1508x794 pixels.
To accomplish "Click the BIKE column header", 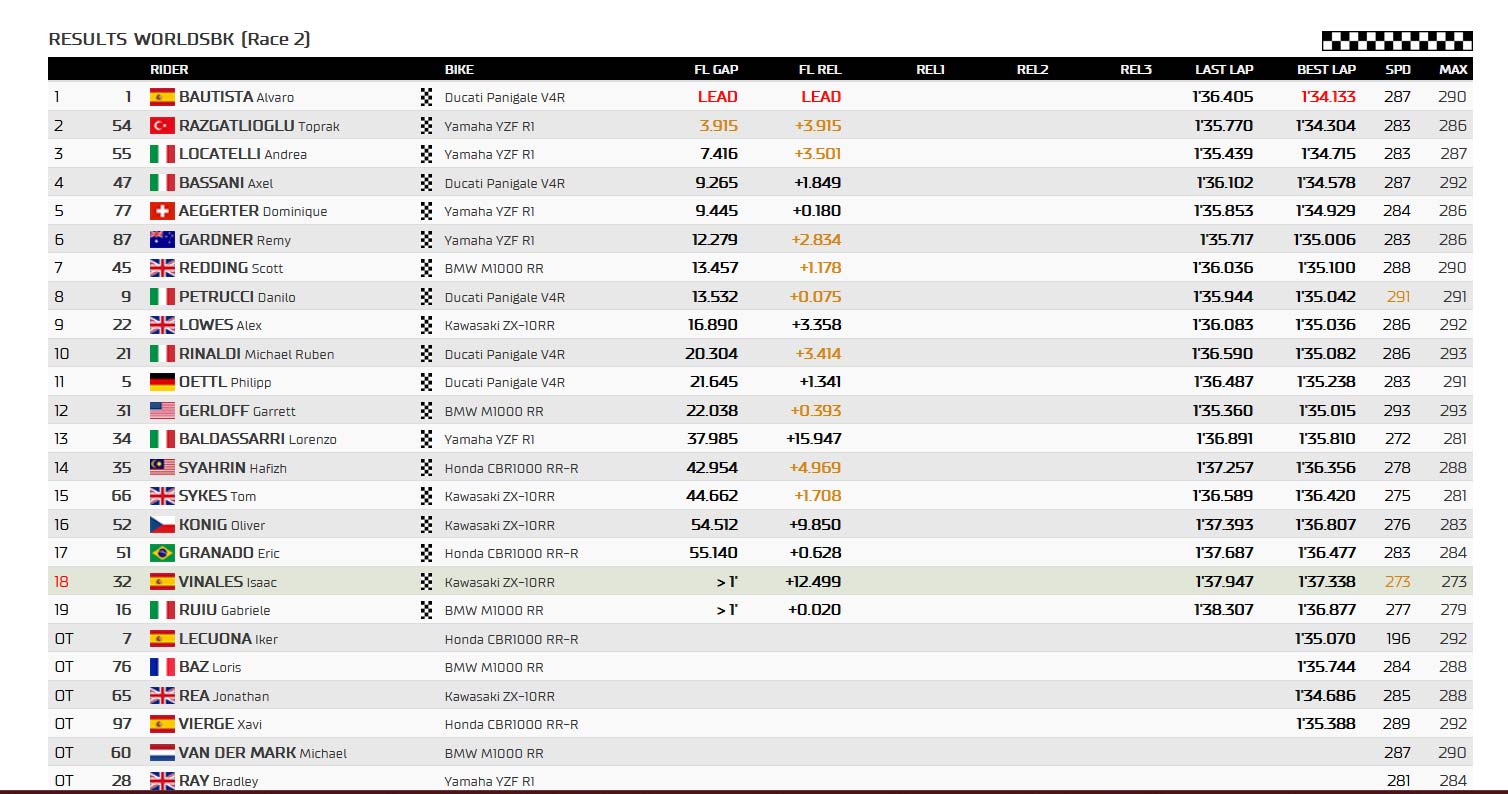I will coord(459,70).
